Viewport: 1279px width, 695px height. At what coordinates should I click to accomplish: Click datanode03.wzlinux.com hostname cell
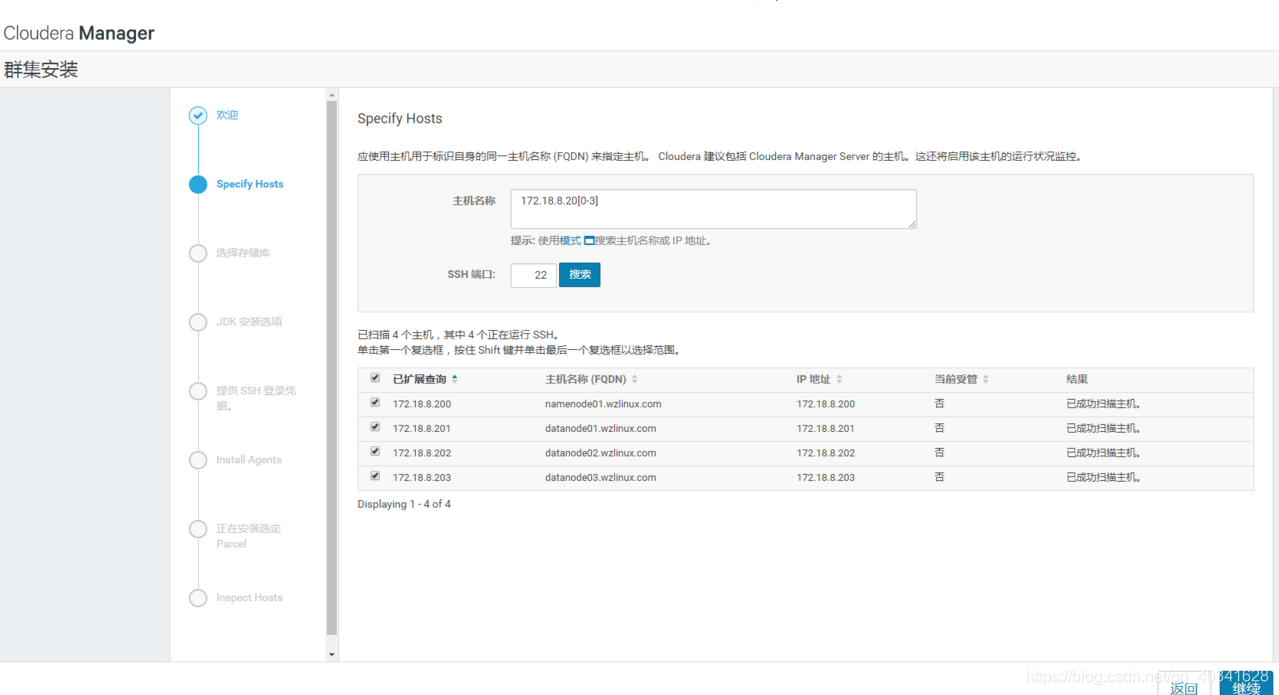pos(600,477)
